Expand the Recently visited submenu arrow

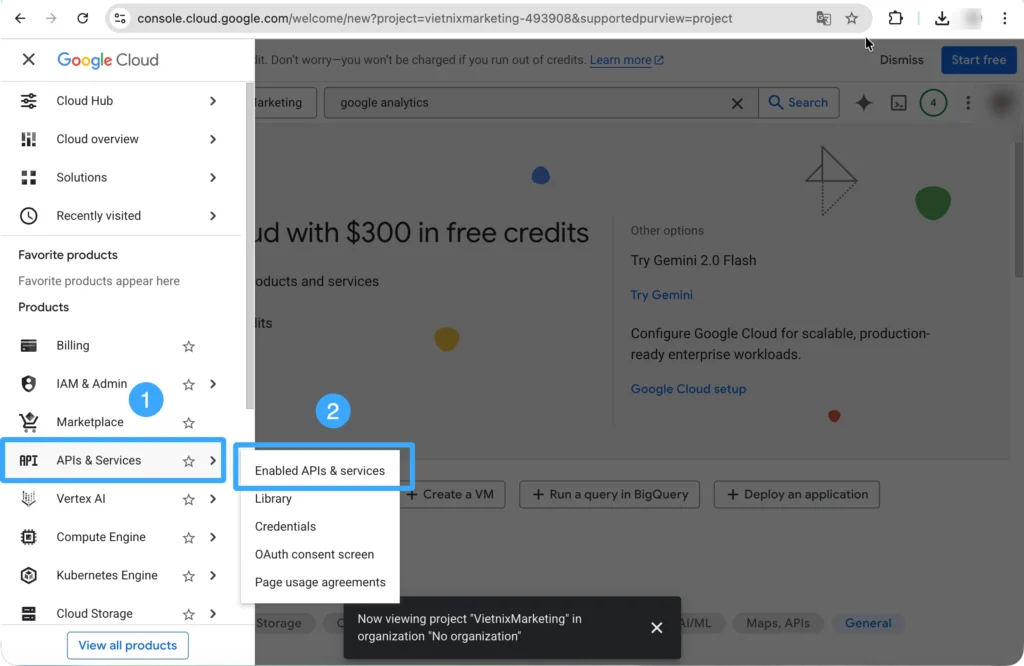[213, 216]
